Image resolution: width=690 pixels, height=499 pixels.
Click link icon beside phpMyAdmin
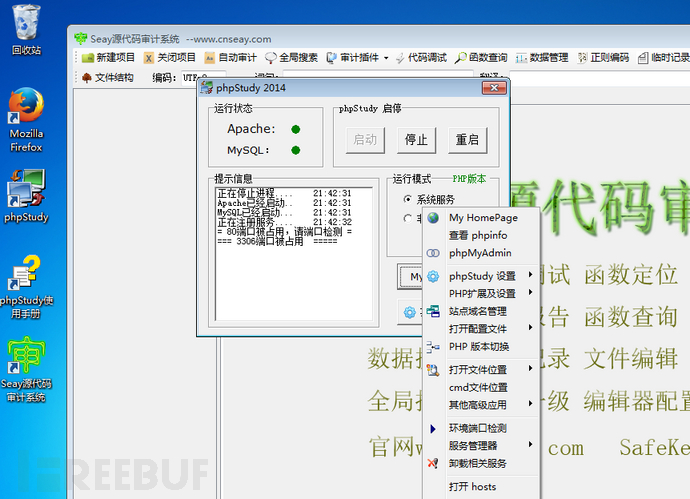tap(433, 253)
